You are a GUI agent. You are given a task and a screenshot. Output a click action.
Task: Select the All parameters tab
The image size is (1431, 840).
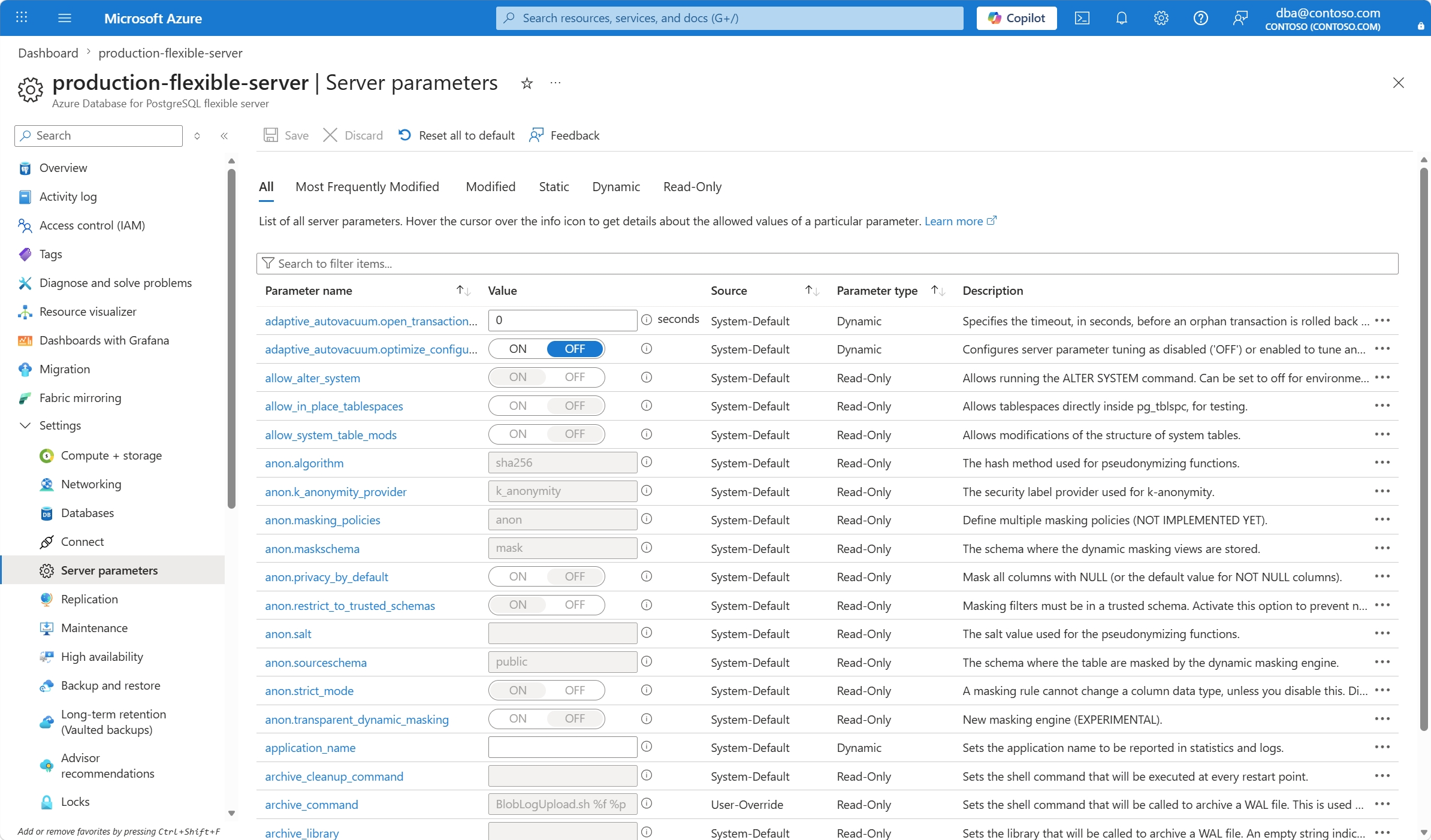point(266,187)
